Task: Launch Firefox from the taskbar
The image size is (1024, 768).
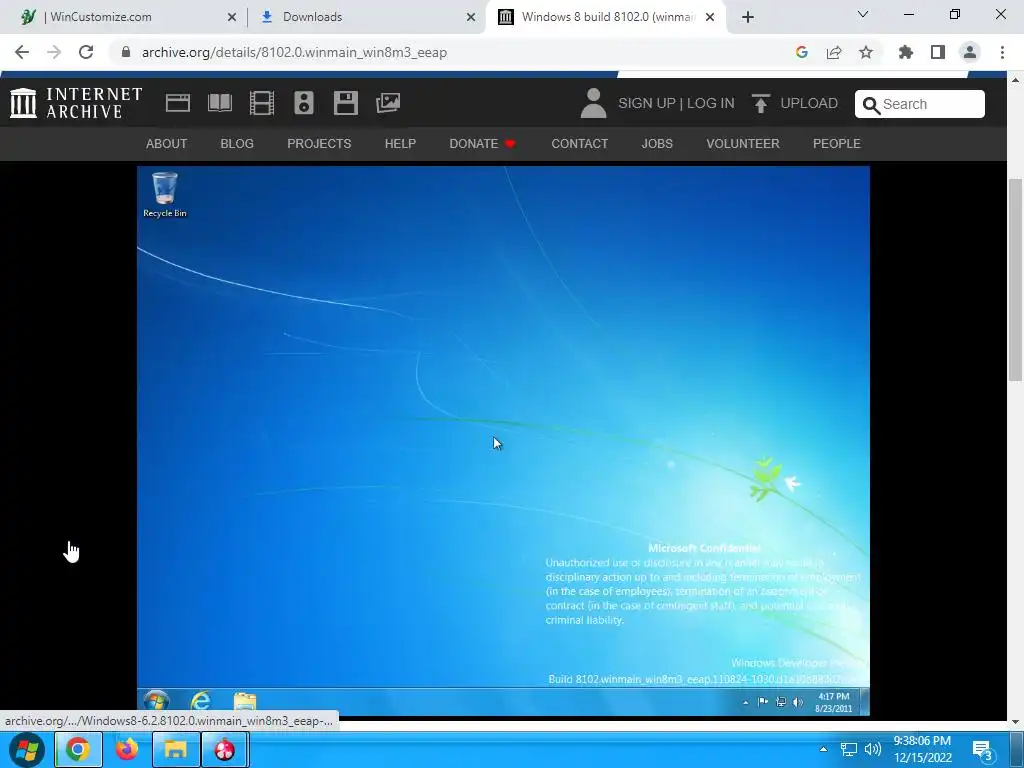Action: click(x=127, y=749)
